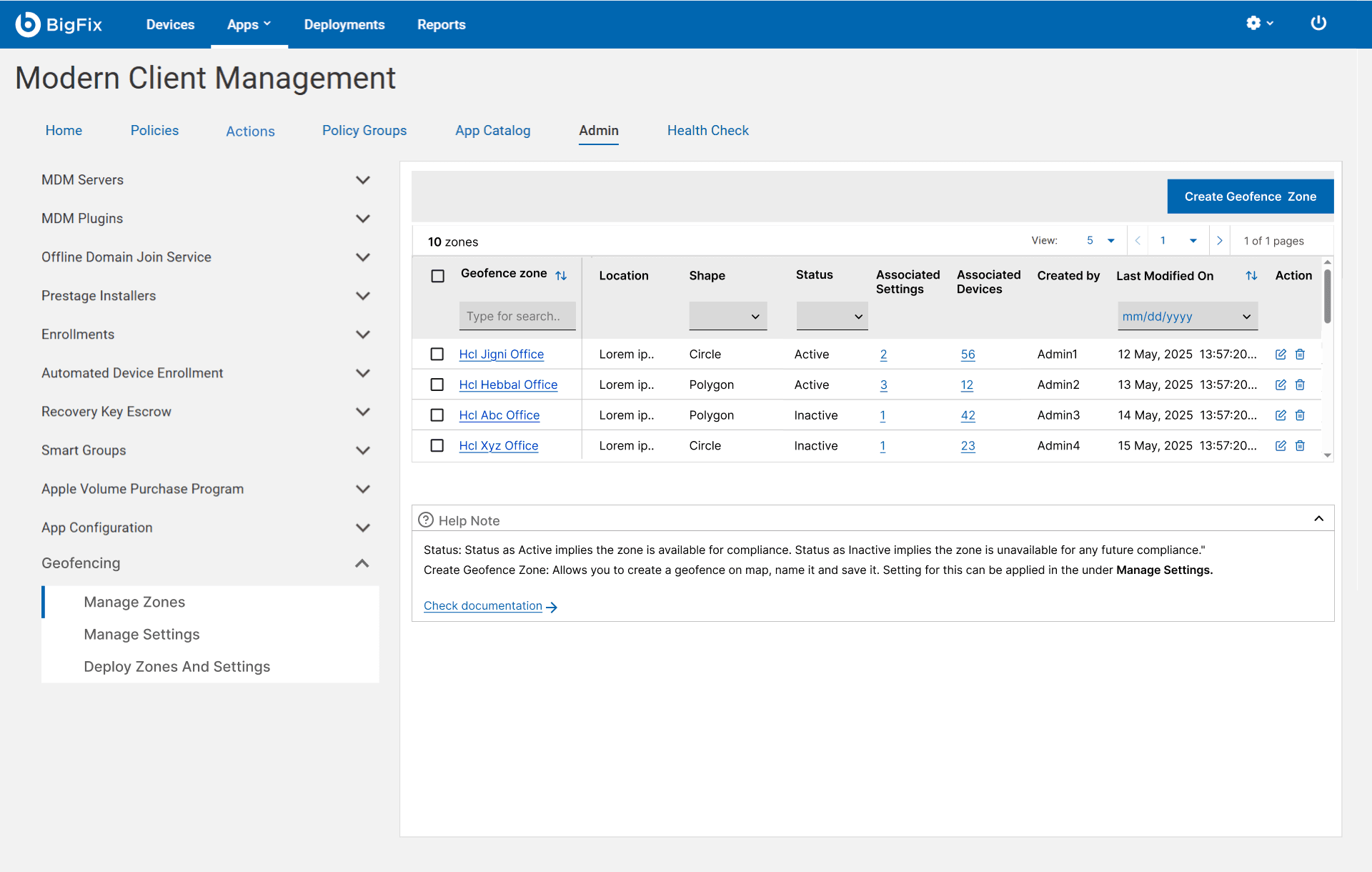
Task: Check the Hcl Hebbal Office row
Action: (437, 385)
